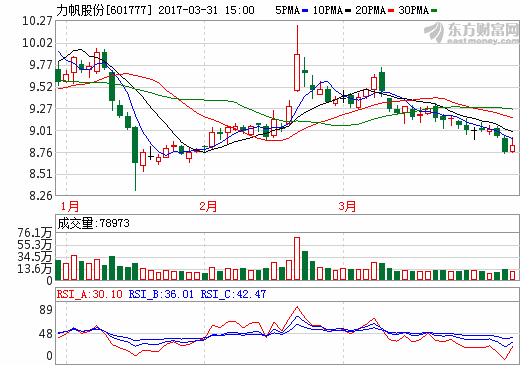
Task: Click the 20PMA red legend color marker
Action: tap(391, 11)
